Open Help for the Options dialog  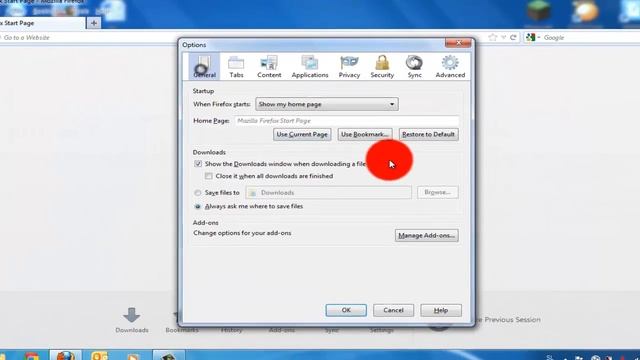point(441,310)
